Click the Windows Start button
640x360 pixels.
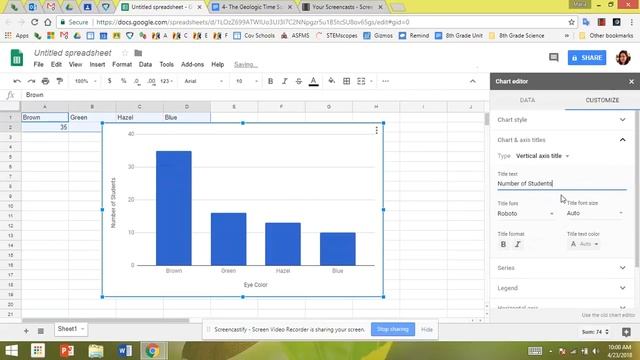tap(11, 351)
